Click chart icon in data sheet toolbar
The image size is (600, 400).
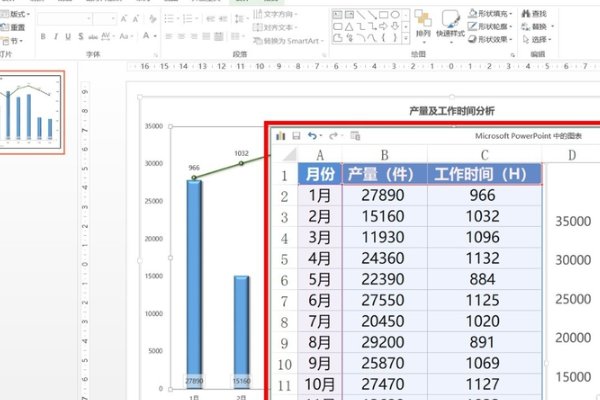(x=280, y=136)
